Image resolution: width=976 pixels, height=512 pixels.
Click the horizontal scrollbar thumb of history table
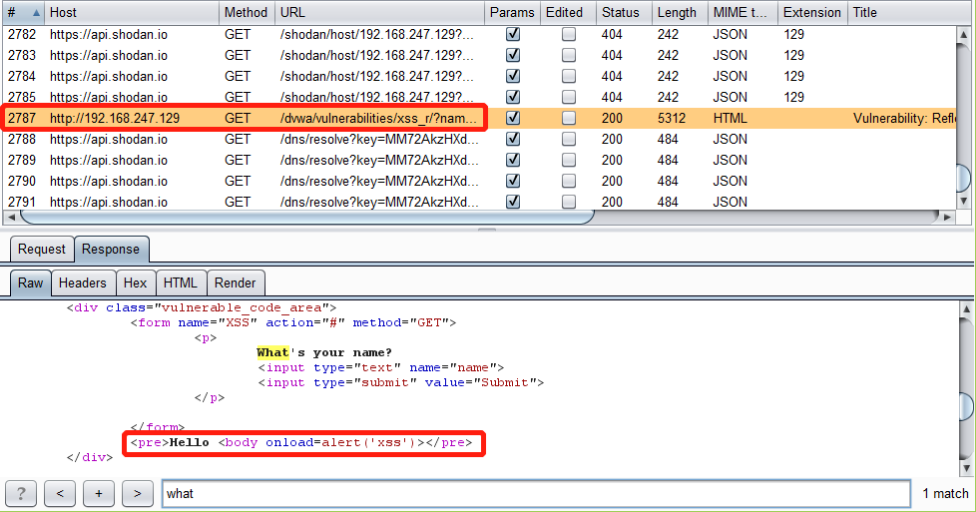(307, 217)
